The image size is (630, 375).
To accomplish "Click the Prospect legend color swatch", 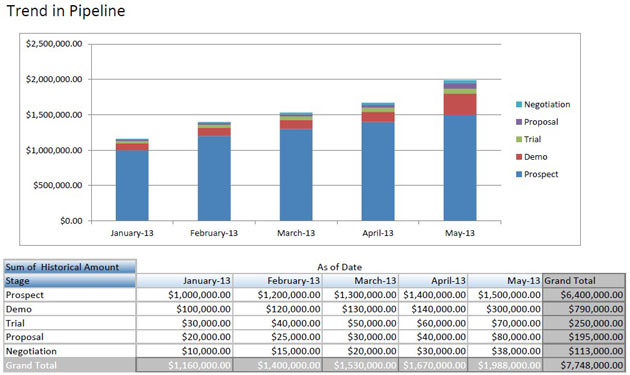I will click(x=519, y=174).
